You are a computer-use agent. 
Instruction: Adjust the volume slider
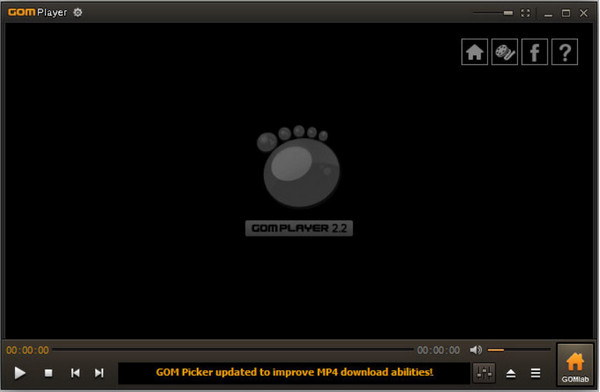pos(519,350)
